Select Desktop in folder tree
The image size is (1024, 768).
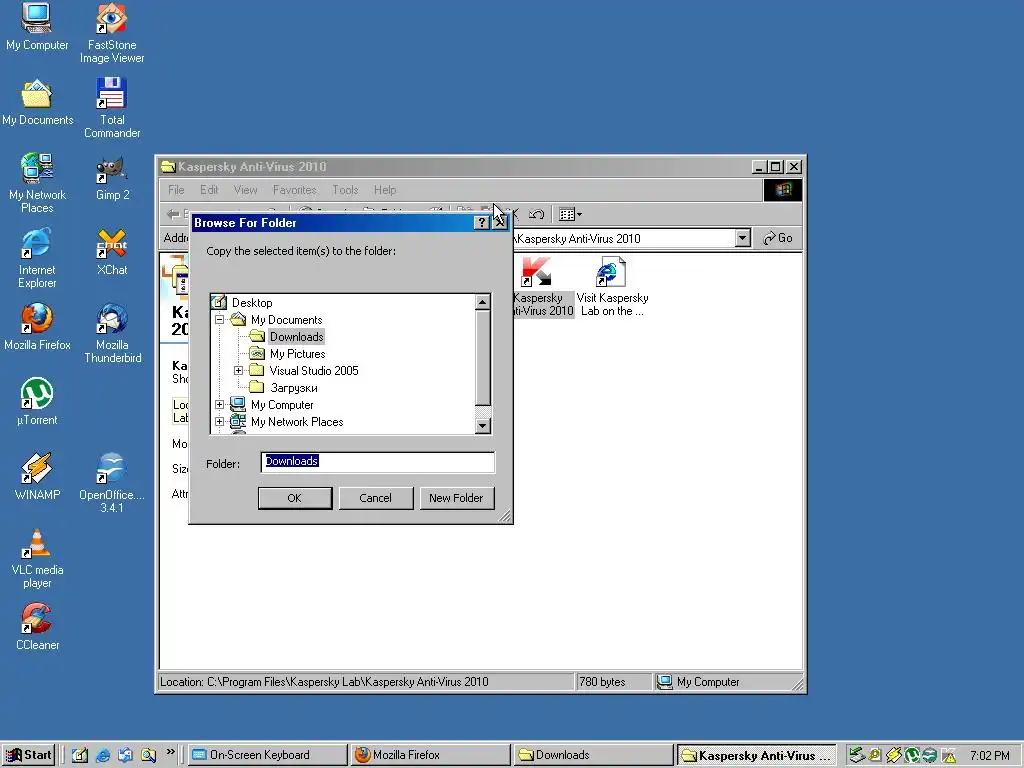click(x=252, y=303)
